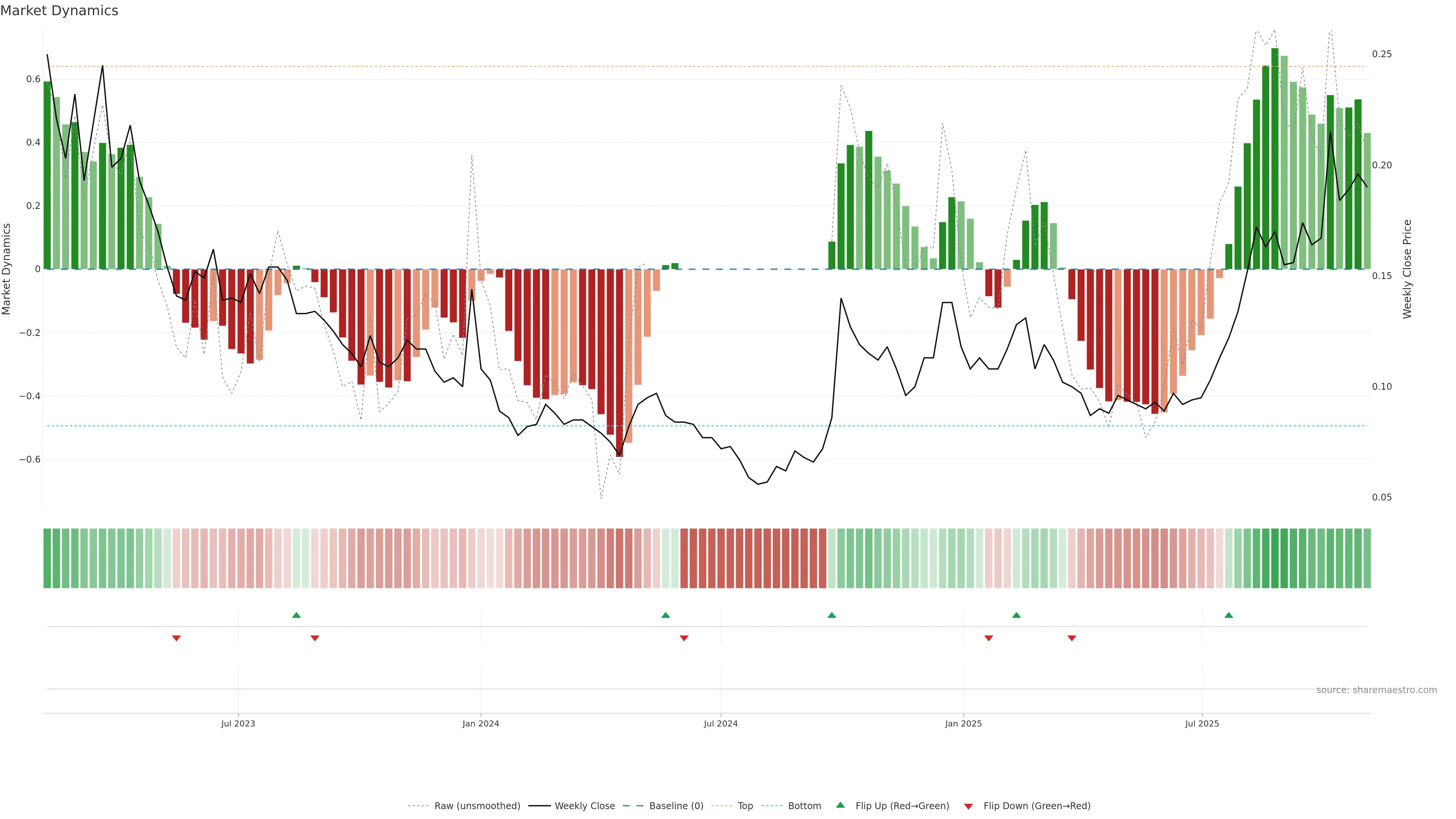Image resolution: width=1456 pixels, height=819 pixels.
Task: Click the Jan 2024 x-axis label
Action: click(480, 723)
